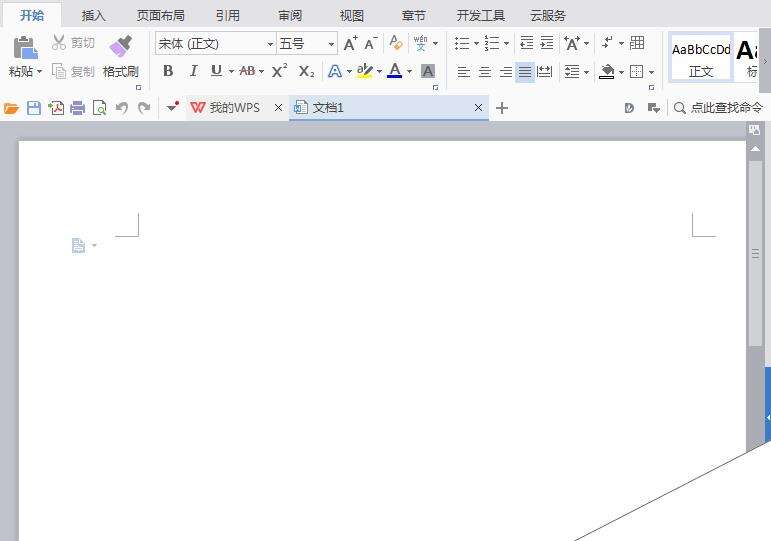Expand the Paste (粘贴) dropdown arrow
The width and height of the screenshot is (771, 541).
click(39, 72)
